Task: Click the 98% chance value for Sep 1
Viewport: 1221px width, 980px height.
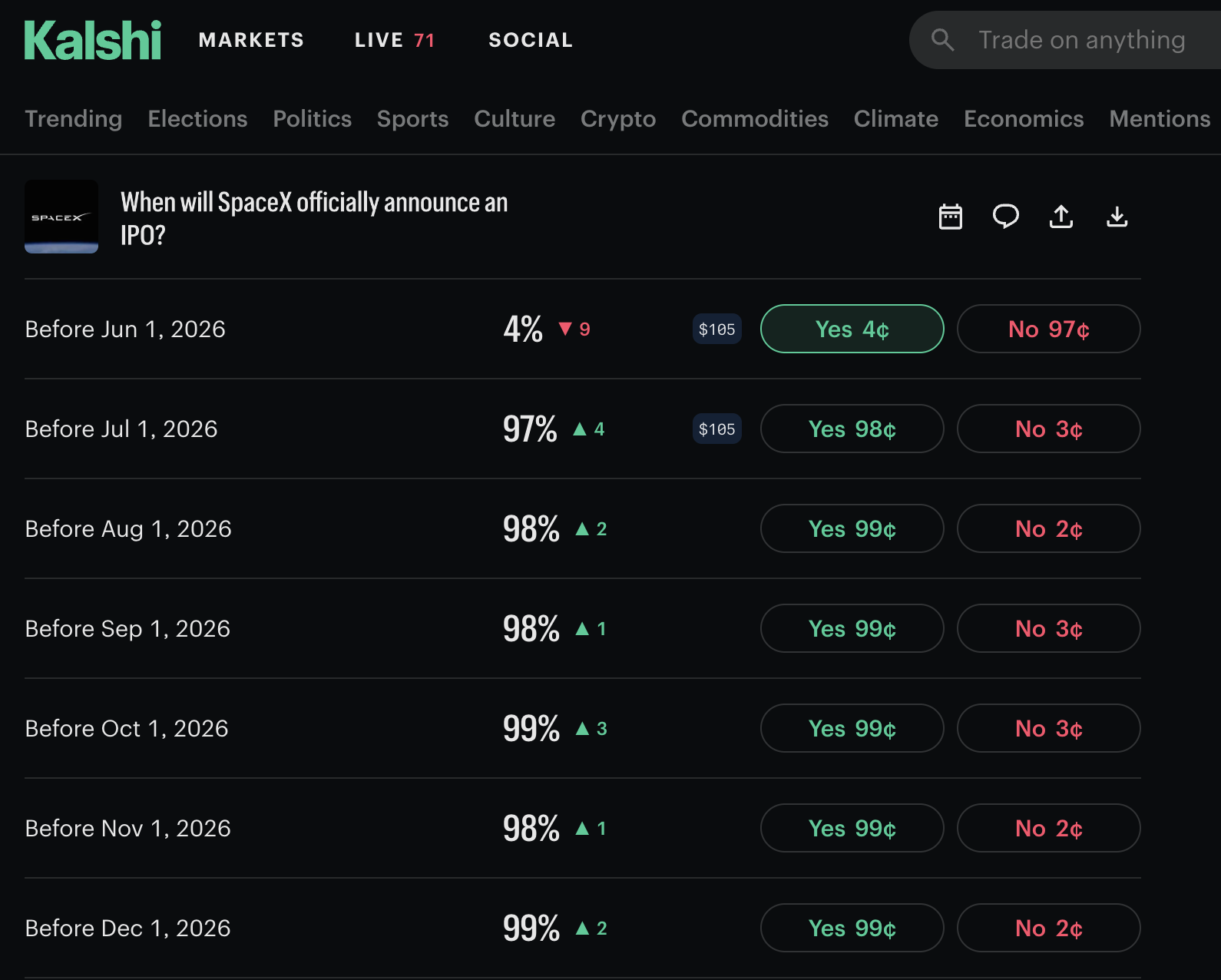Action: click(531, 629)
